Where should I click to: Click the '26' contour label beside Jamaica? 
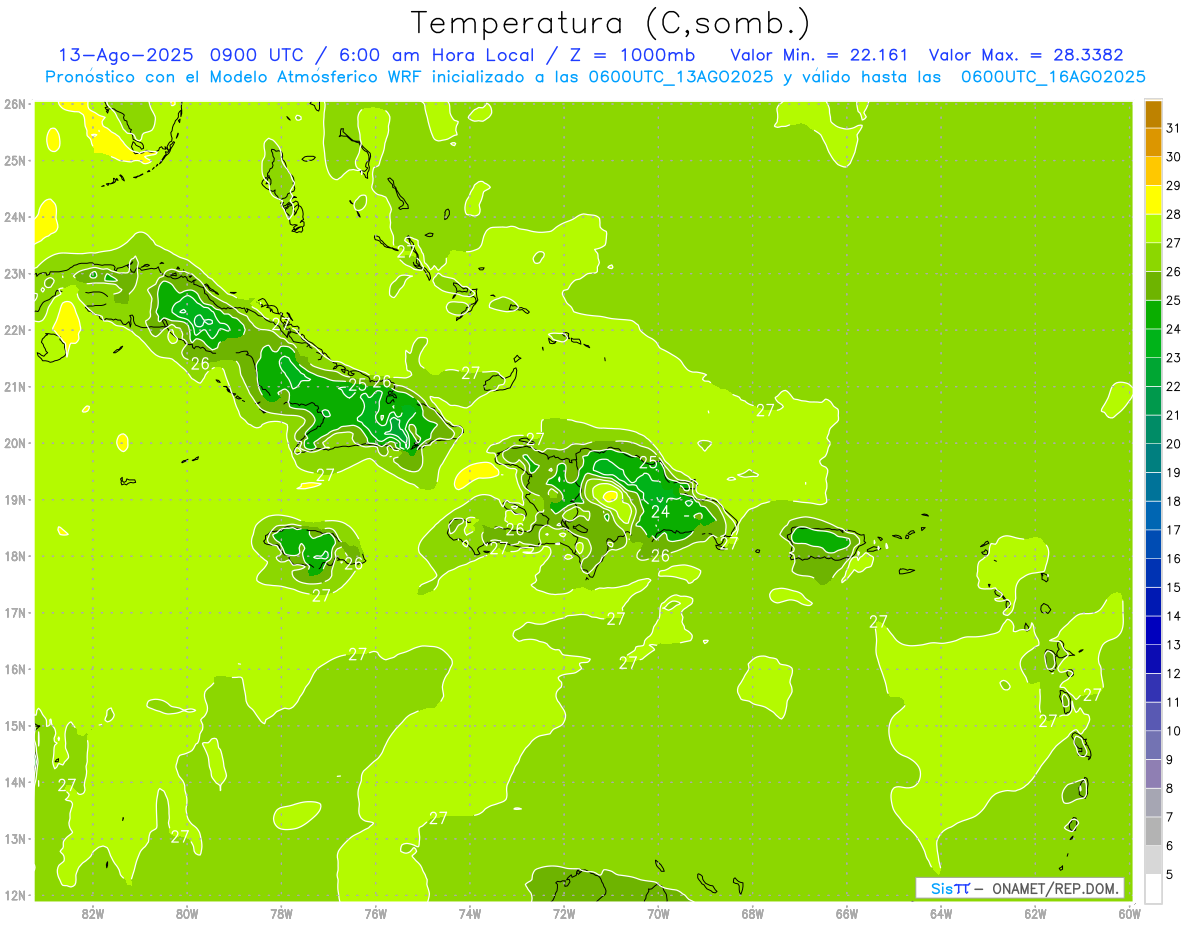tap(353, 563)
